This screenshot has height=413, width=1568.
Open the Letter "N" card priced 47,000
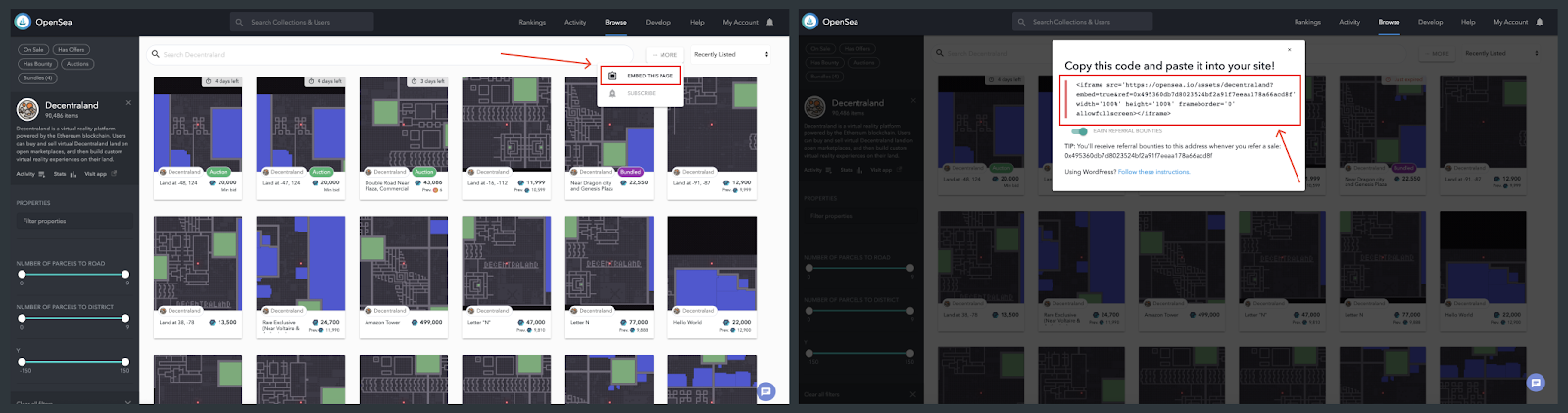pos(507,277)
